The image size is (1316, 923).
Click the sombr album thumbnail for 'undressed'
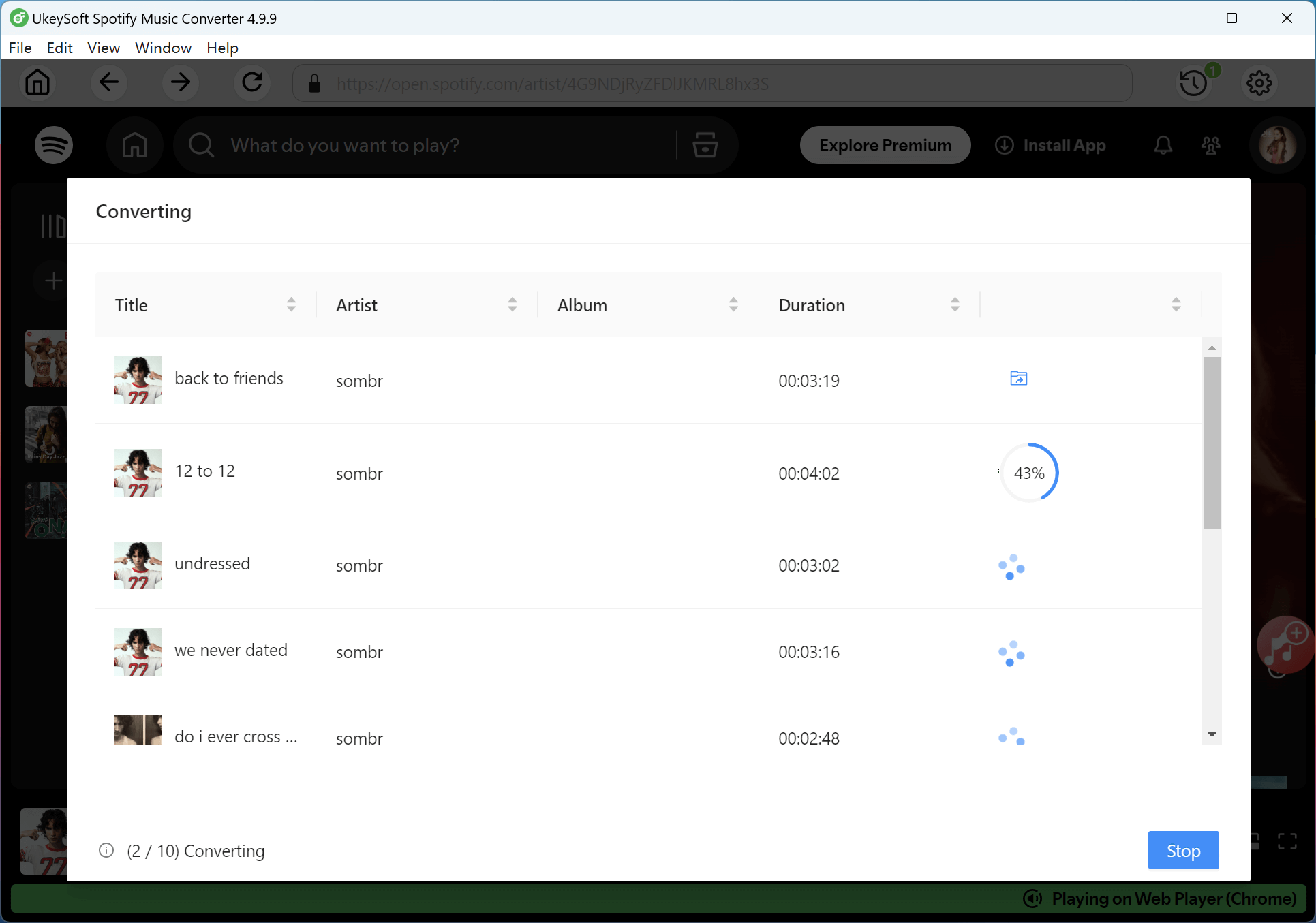click(138, 565)
